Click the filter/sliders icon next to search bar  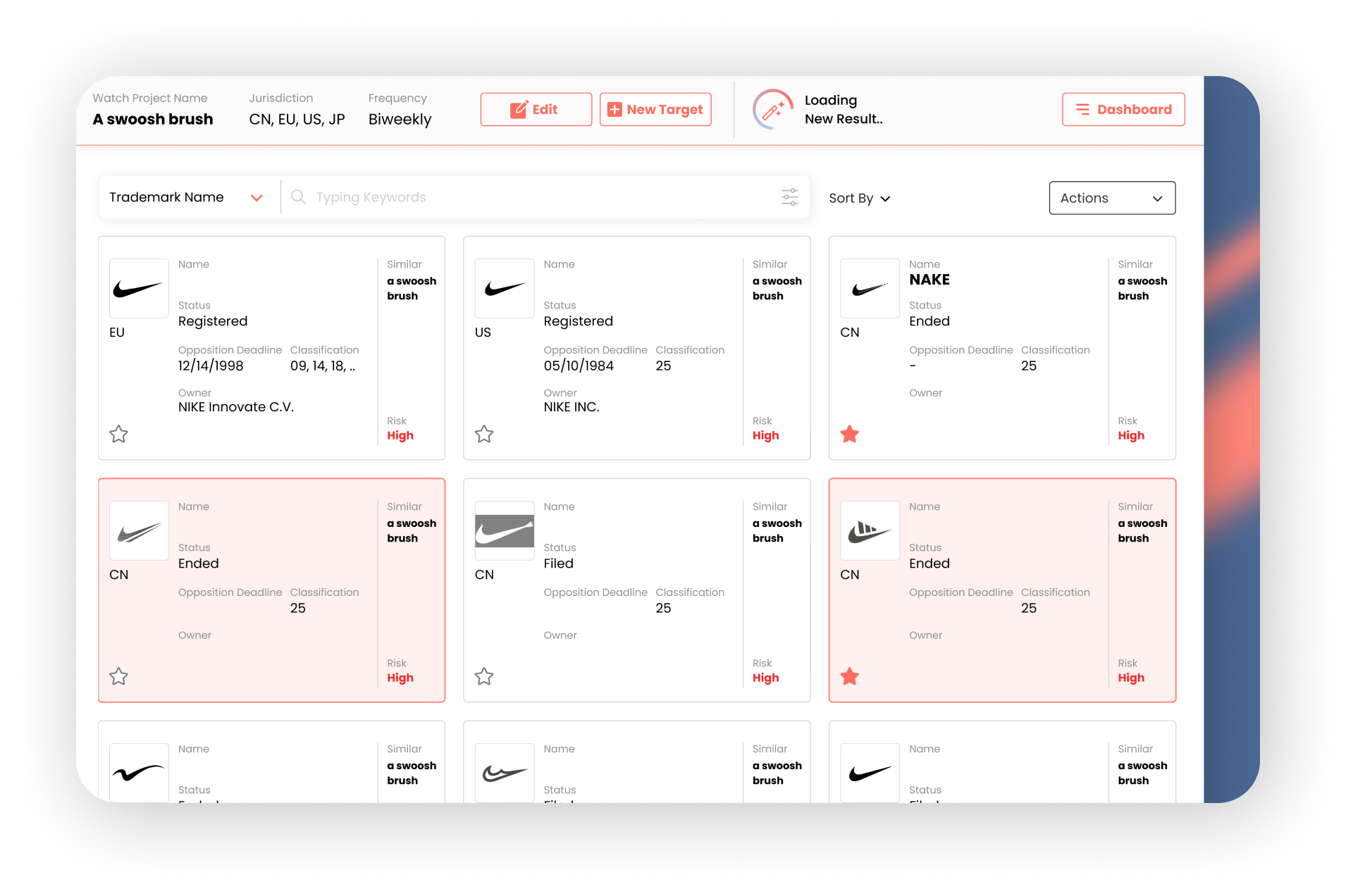(x=790, y=197)
